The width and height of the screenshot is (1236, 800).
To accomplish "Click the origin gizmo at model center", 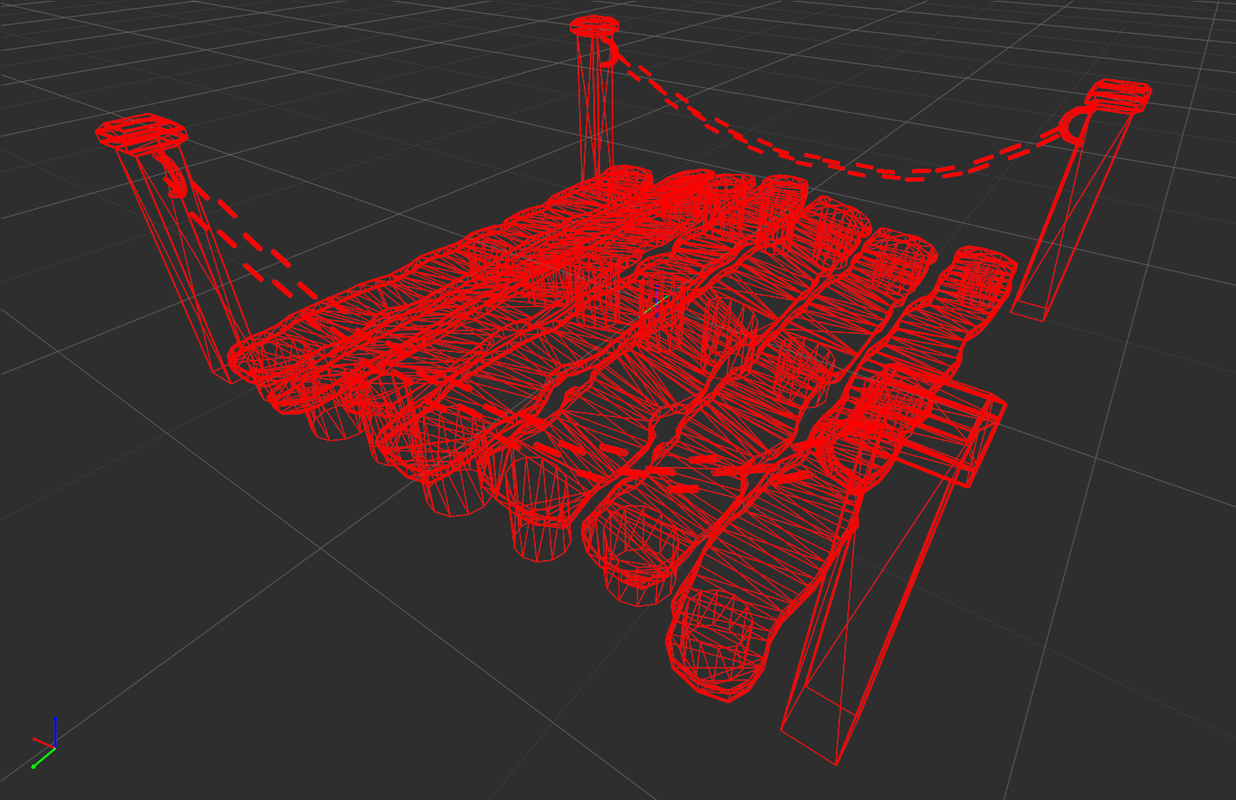I will point(656,301).
